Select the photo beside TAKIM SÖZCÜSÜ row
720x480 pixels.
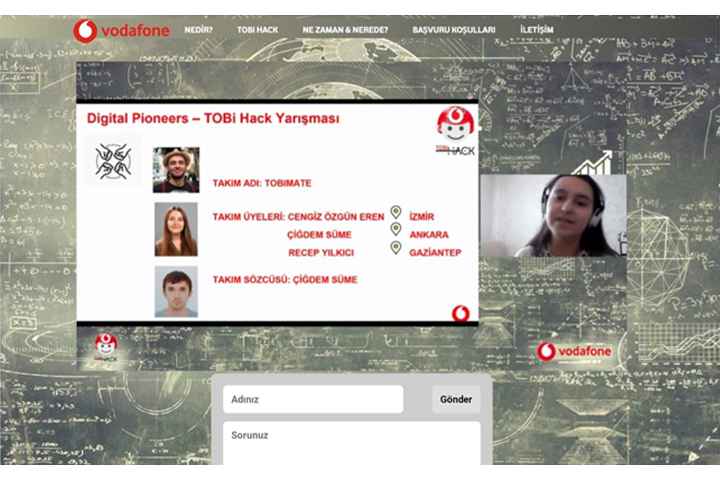[x=176, y=291]
